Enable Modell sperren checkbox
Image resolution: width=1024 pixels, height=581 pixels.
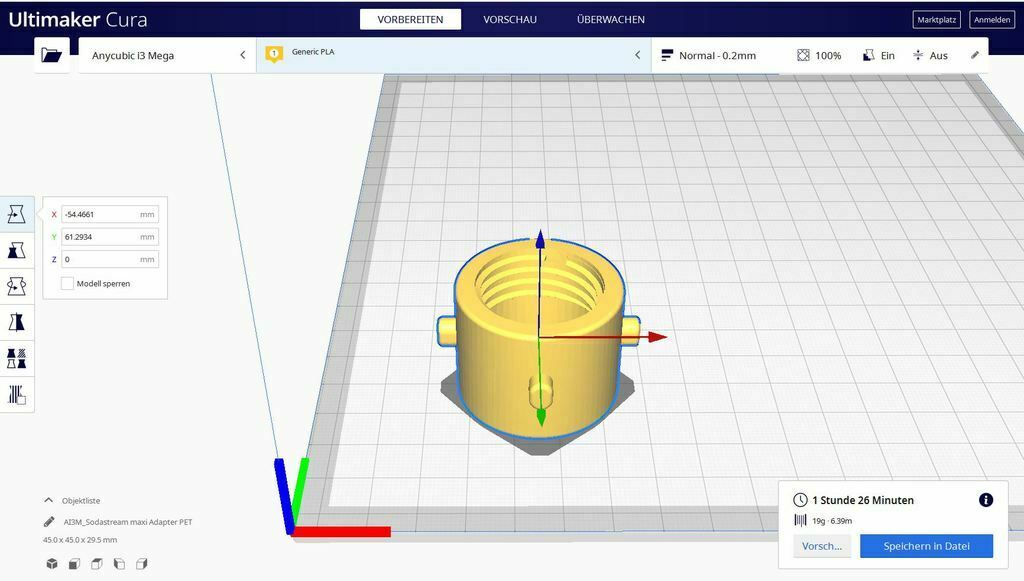tap(67, 283)
